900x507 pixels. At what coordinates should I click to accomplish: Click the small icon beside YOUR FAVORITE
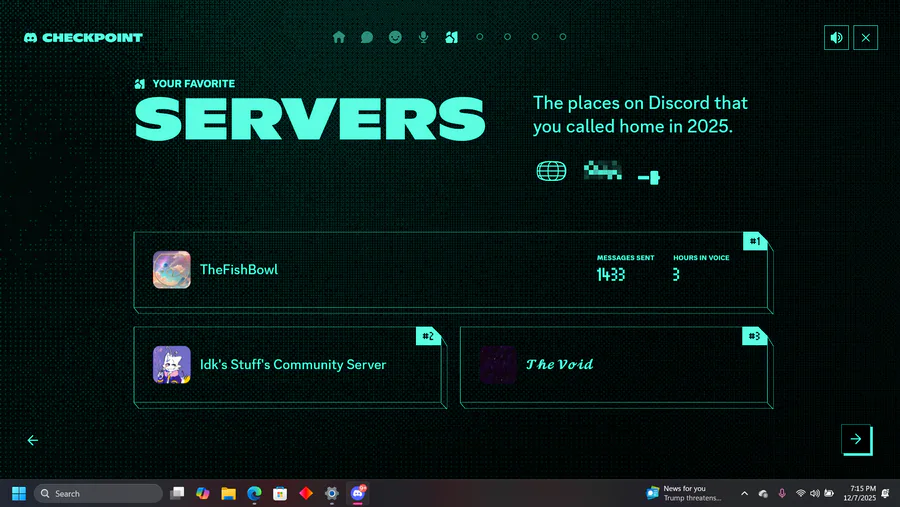(139, 84)
